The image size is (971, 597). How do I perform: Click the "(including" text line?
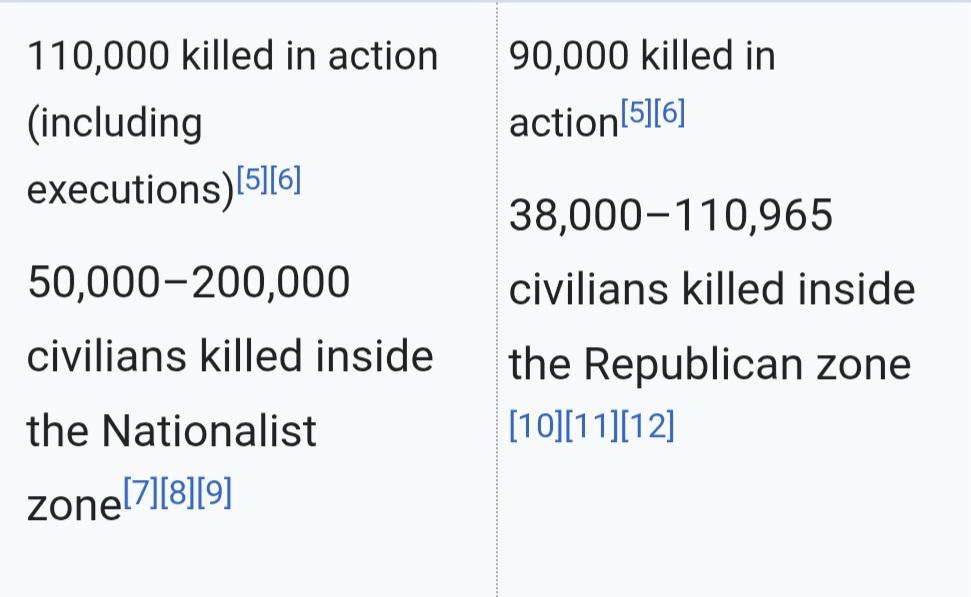pyautogui.click(x=114, y=123)
